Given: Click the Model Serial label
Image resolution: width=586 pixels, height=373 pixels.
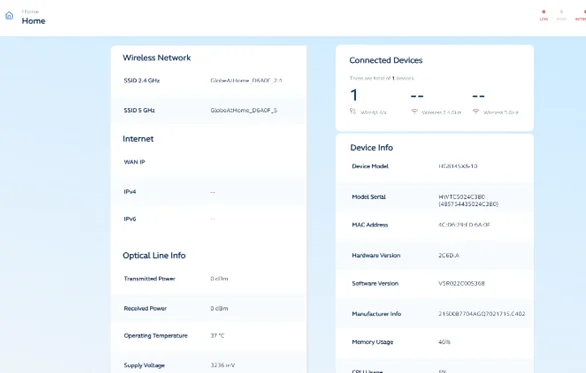Looking at the screenshot, I should click(x=368, y=197).
